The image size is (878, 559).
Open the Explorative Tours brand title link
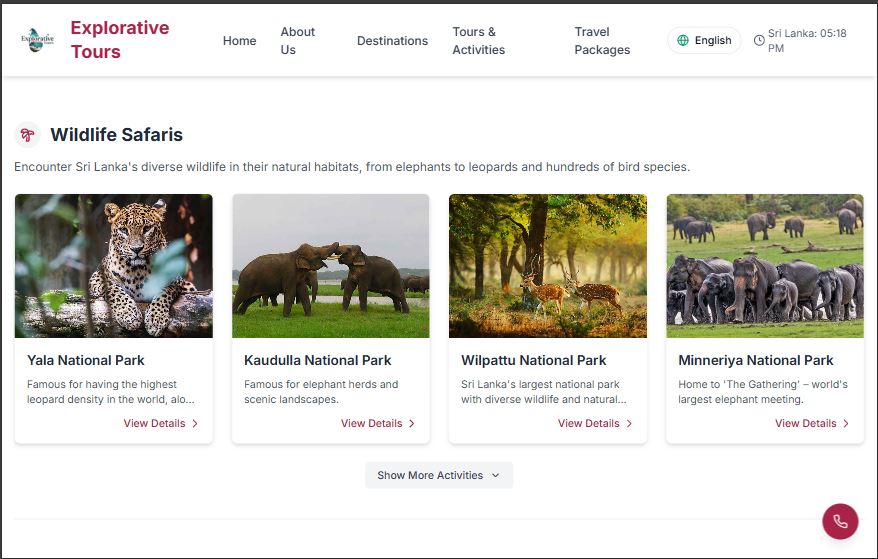pyautogui.click(x=120, y=40)
